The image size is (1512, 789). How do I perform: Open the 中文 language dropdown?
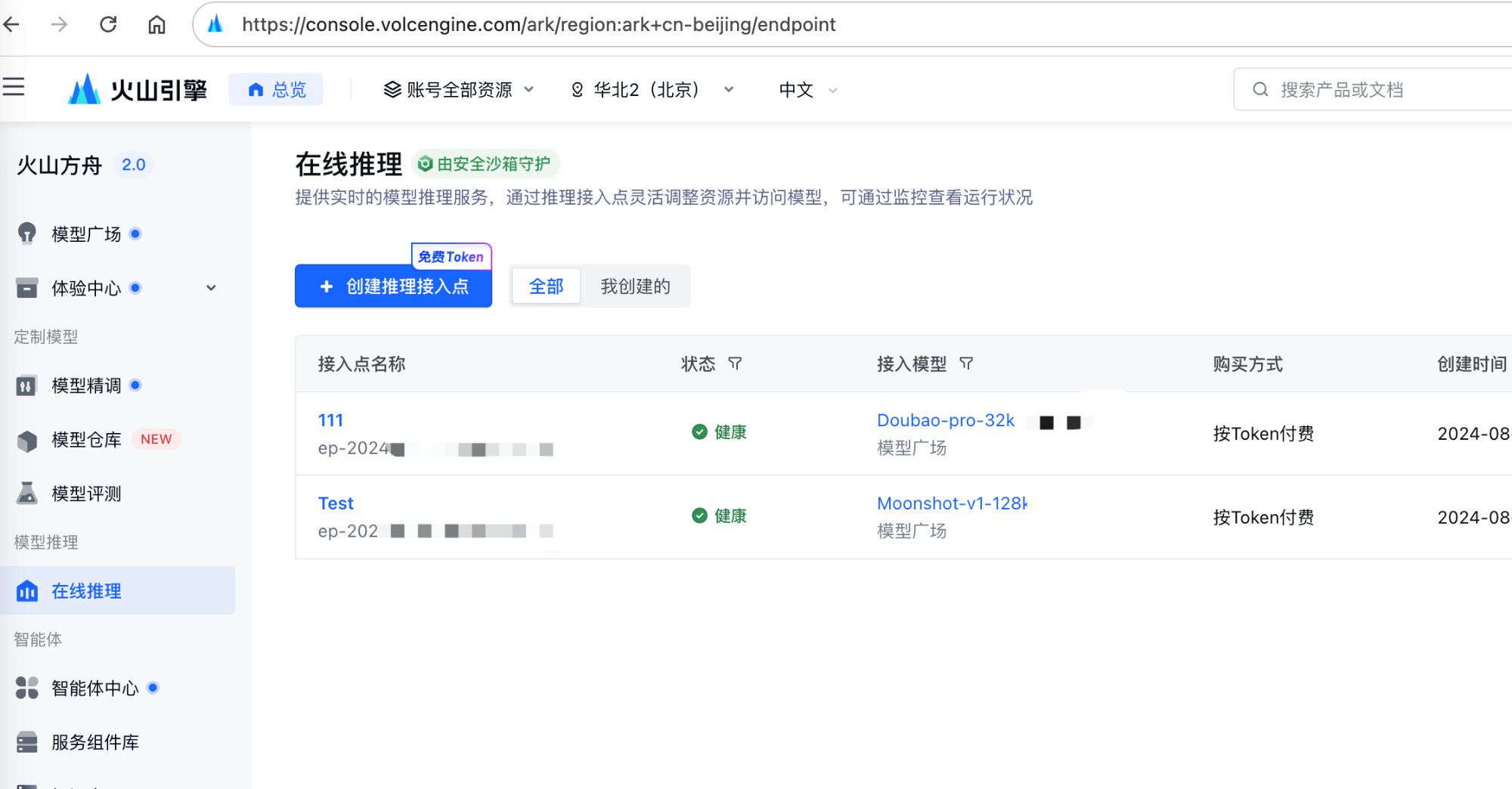807,90
